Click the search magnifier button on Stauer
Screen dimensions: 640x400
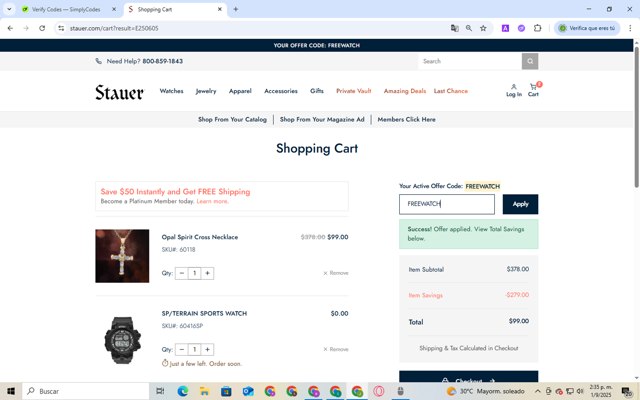pos(530,61)
